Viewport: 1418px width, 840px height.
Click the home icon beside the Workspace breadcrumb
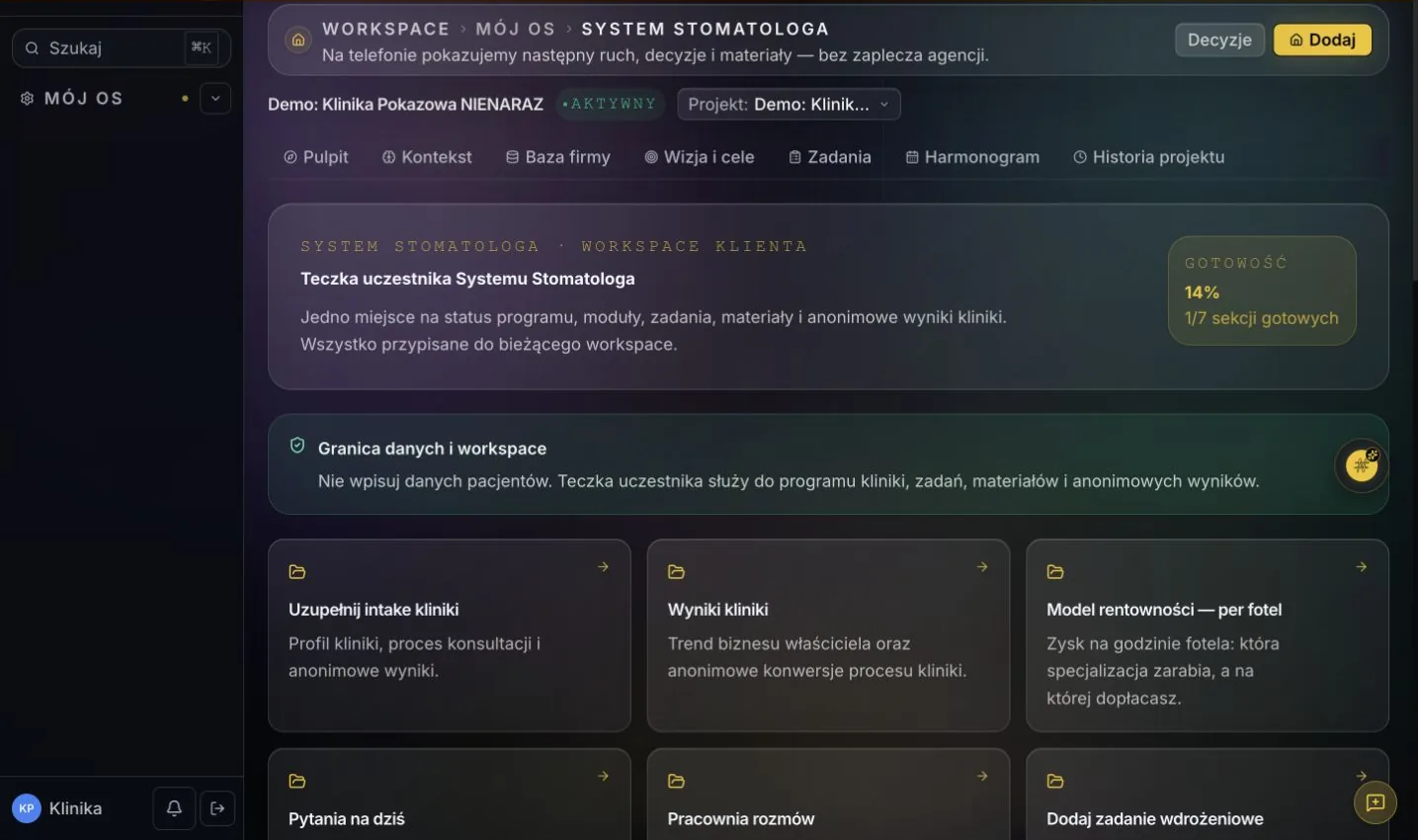pyautogui.click(x=297, y=41)
